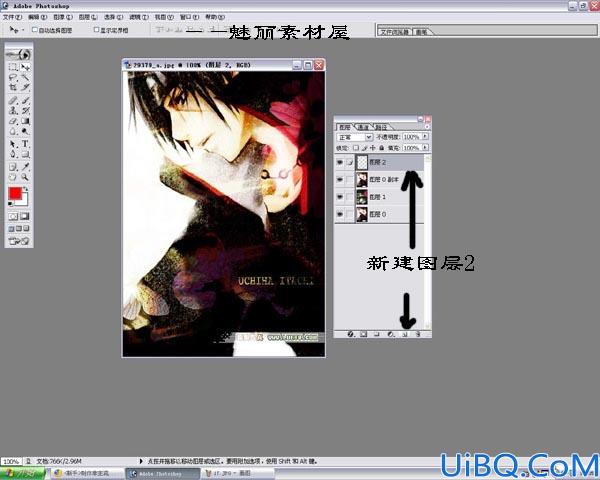Toggle show bounding box checkbox

pyautogui.click(x=96, y=29)
